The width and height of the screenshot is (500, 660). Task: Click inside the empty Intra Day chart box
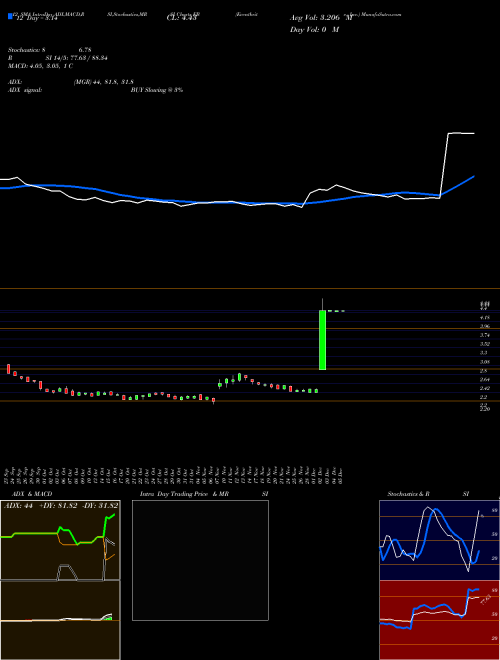(x=200, y=560)
